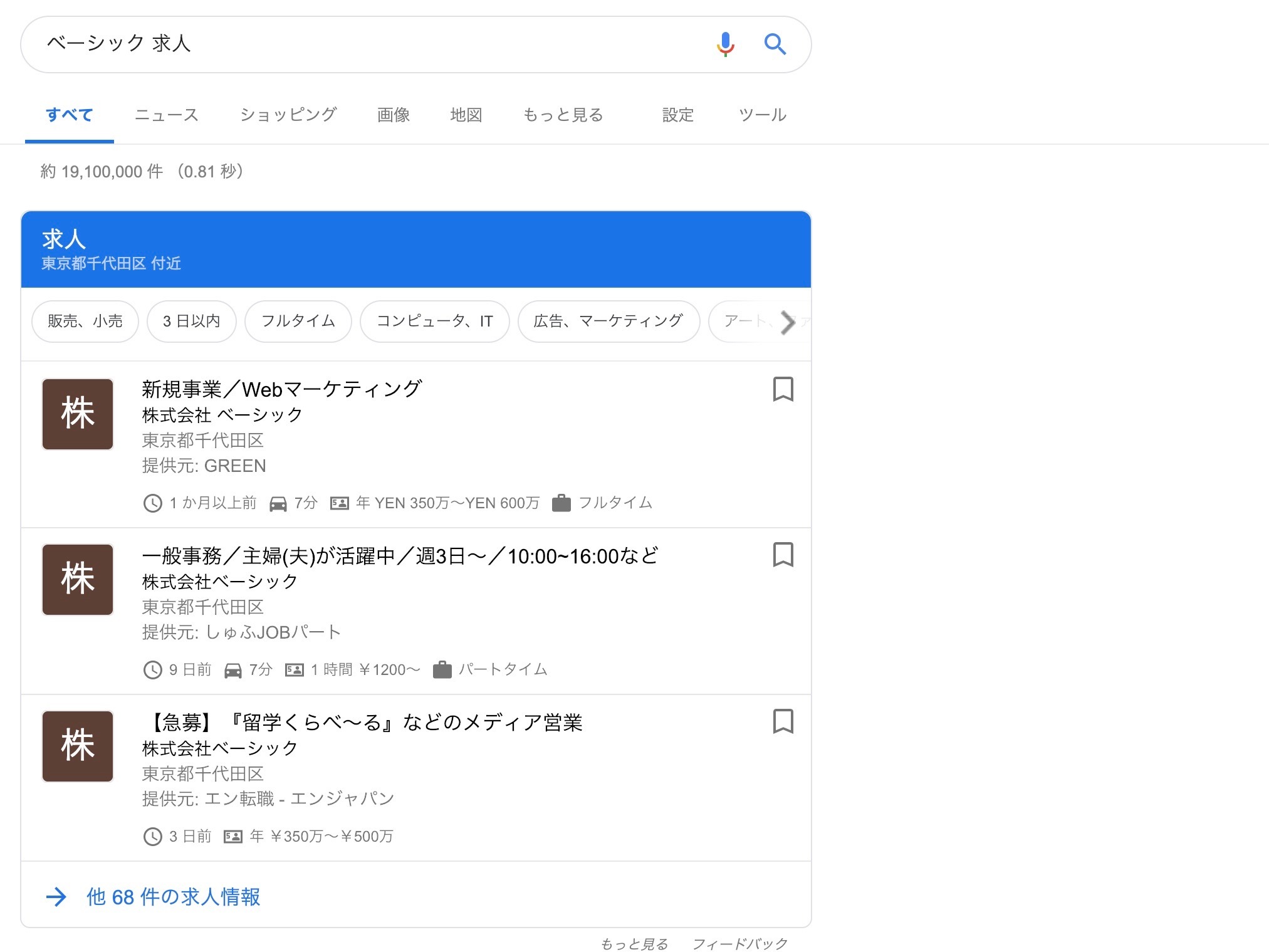Click the 9 日前 posted time
The image size is (1269, 952).
191,670
